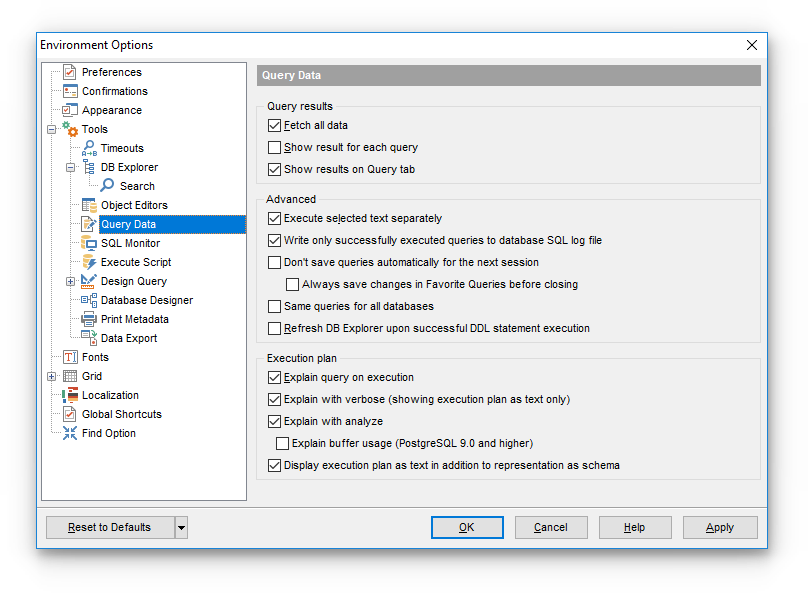The height and width of the screenshot is (593, 808).
Task: Open the Reset to Defaults dropdown arrow
Action: [181, 528]
